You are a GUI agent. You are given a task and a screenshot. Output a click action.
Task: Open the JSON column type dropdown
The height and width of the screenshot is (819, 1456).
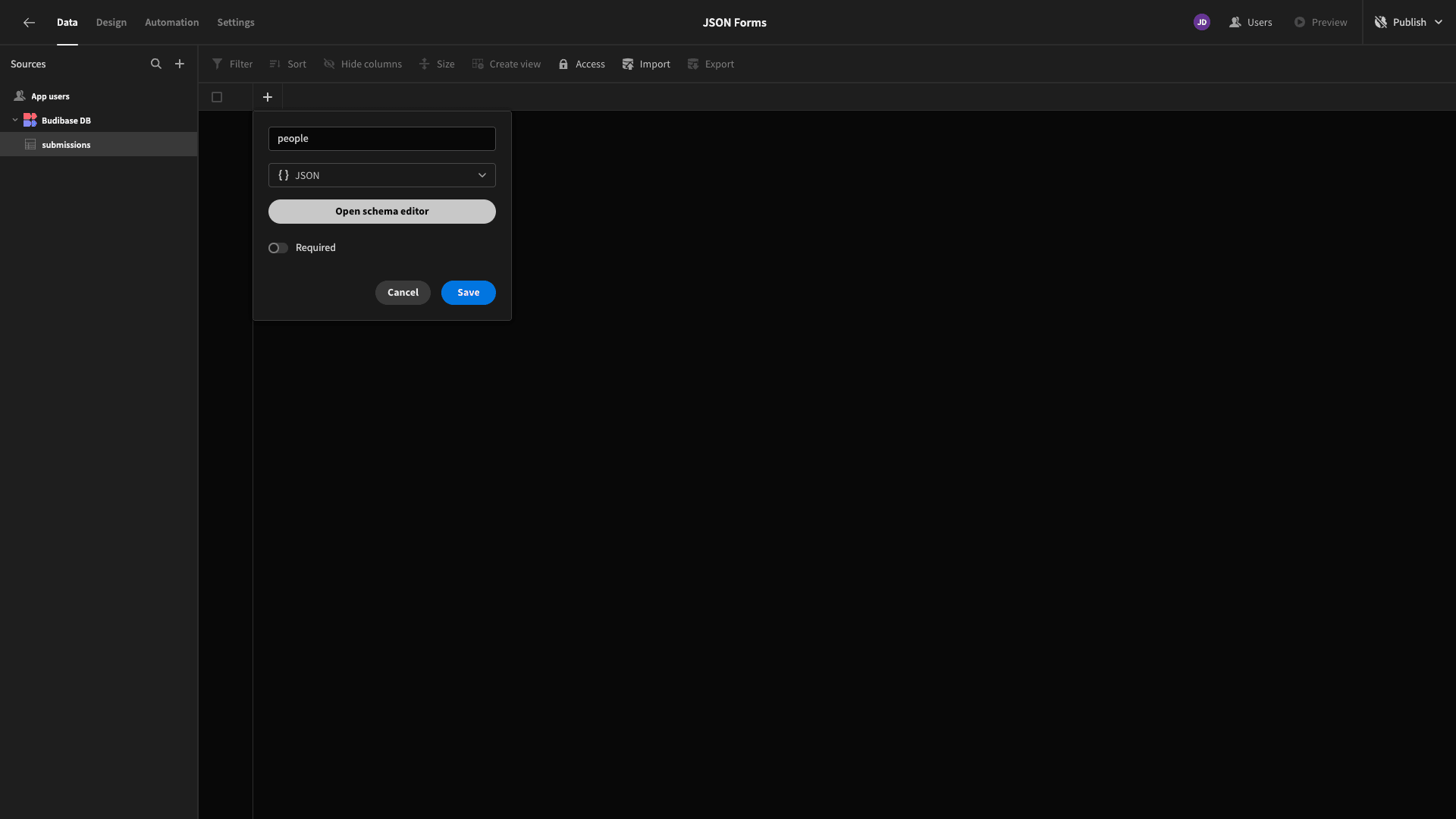click(382, 175)
